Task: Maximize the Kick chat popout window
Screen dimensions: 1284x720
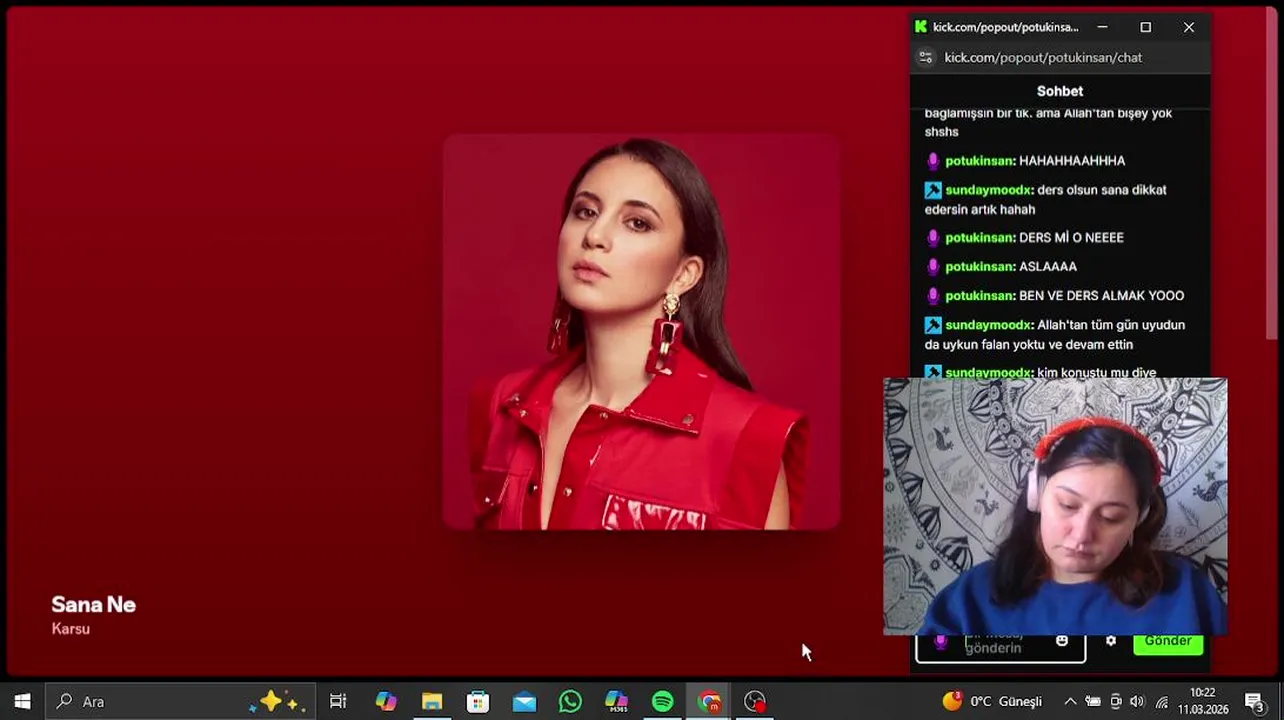Action: click(1146, 27)
